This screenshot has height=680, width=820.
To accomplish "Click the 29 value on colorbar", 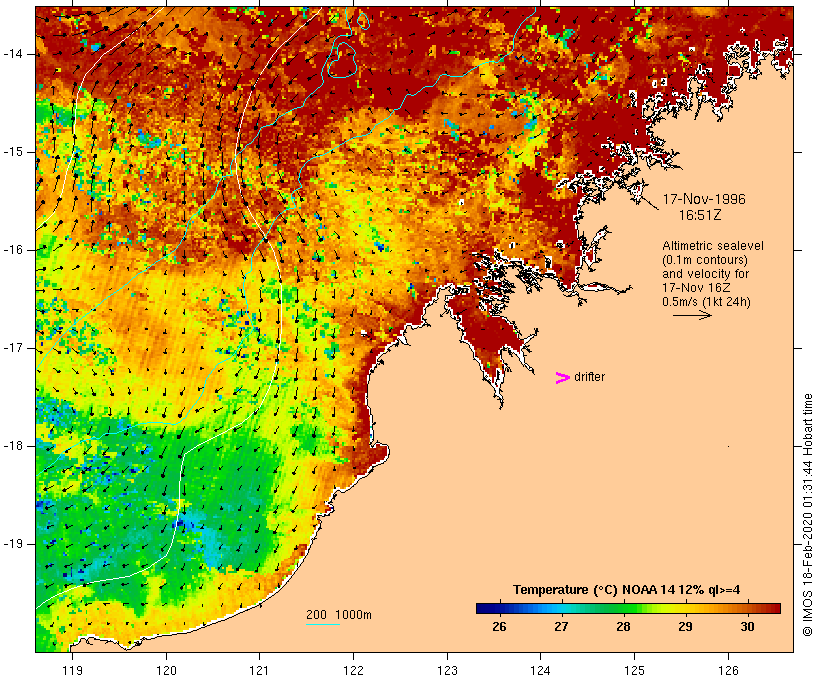I will (x=686, y=627).
